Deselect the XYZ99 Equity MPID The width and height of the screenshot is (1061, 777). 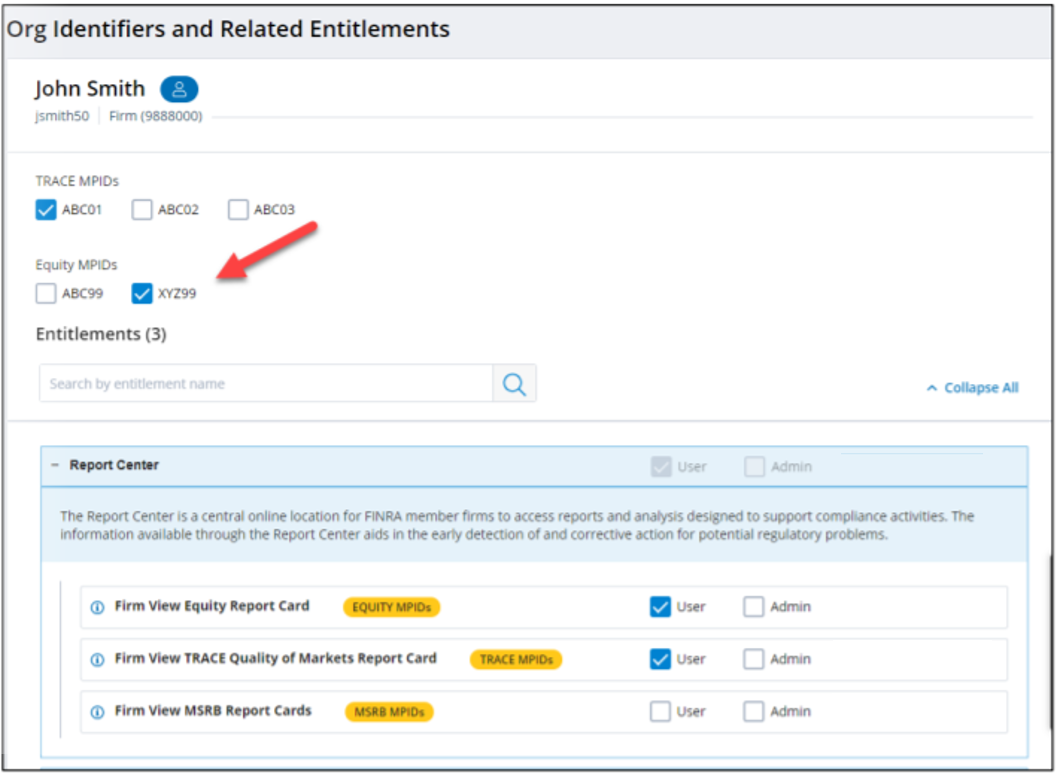click(x=141, y=293)
